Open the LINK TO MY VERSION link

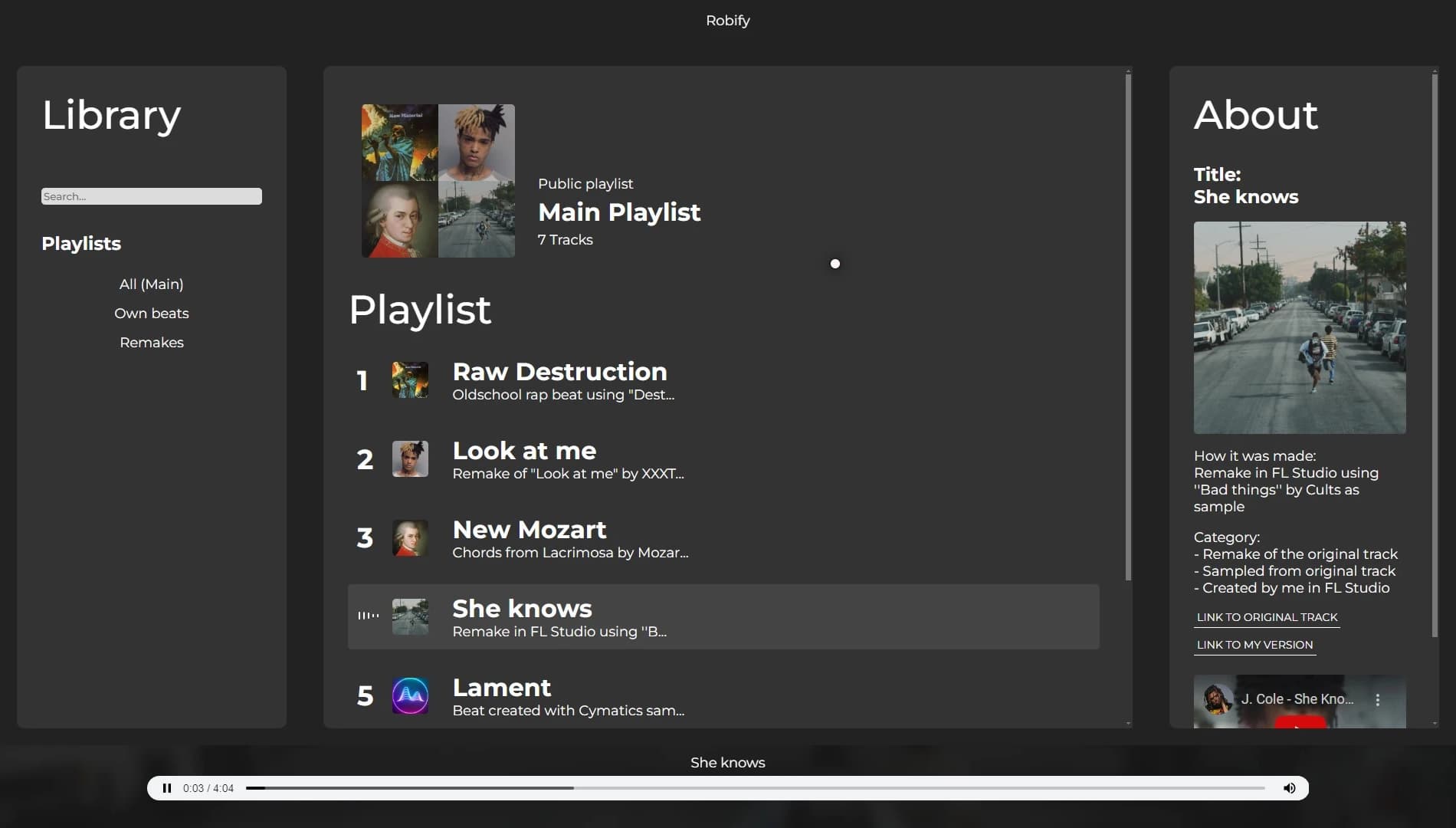[1254, 645]
